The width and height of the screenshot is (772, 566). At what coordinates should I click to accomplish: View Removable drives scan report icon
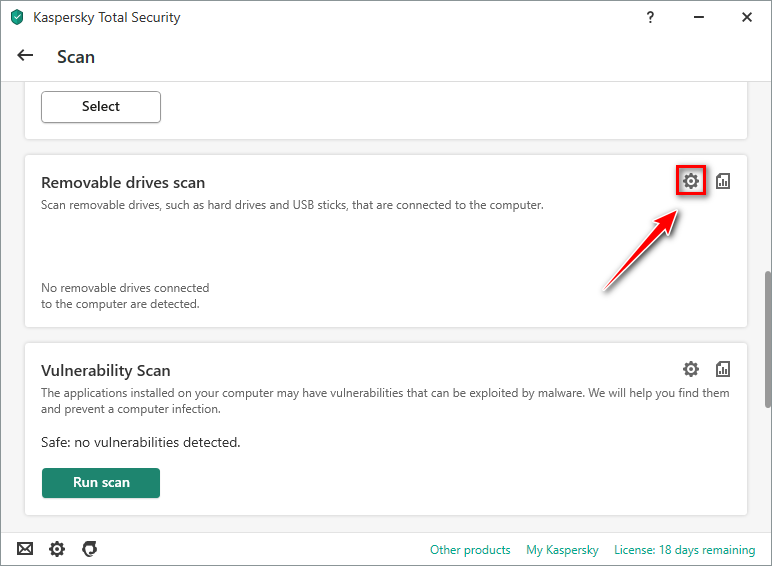point(723,181)
